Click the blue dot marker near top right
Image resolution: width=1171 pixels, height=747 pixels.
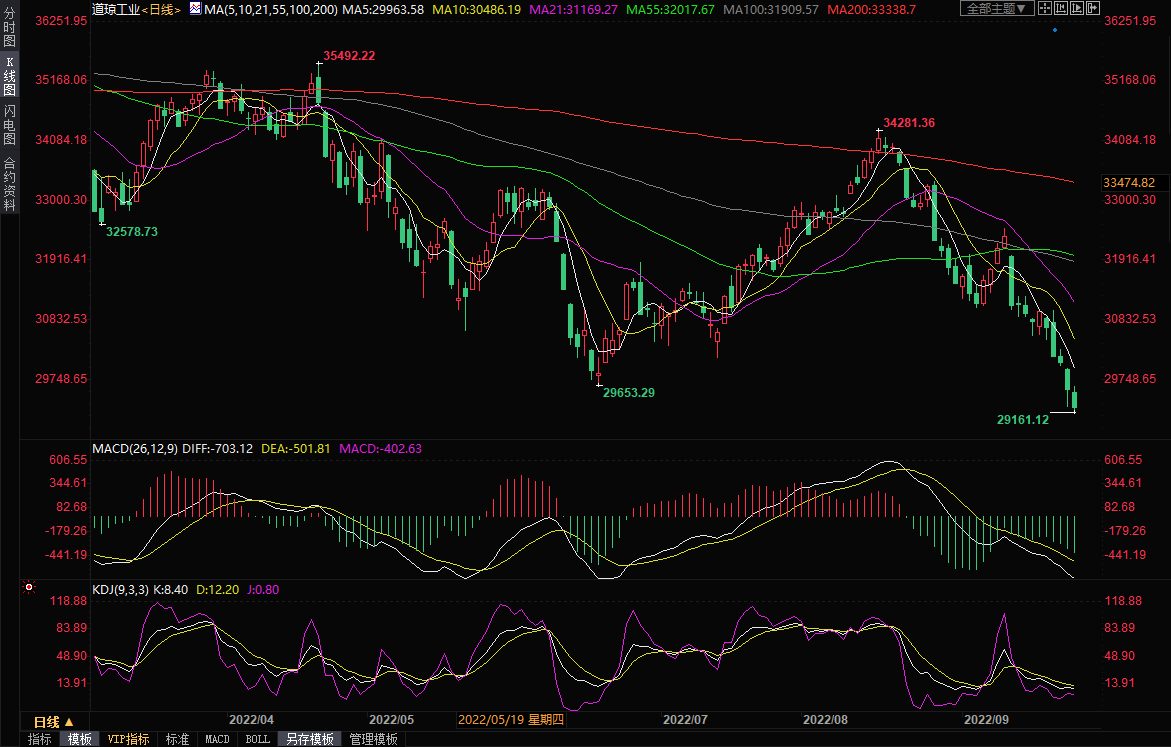1054,30
